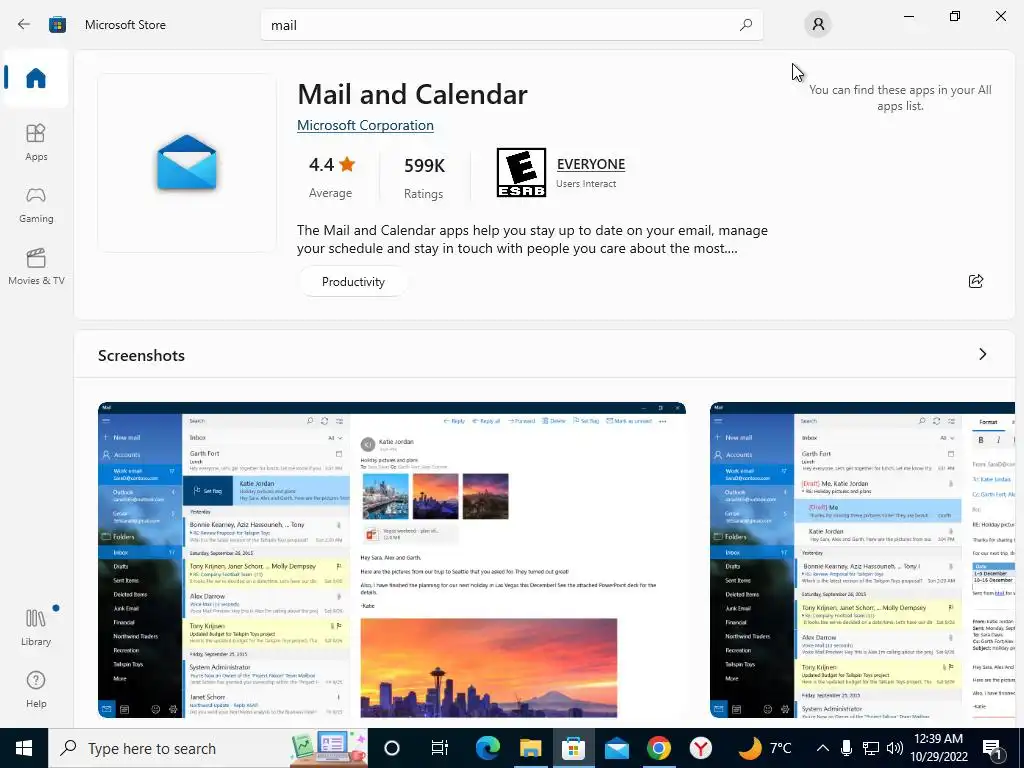Open the weather widget showing 7°C

pyautogui.click(x=765, y=748)
